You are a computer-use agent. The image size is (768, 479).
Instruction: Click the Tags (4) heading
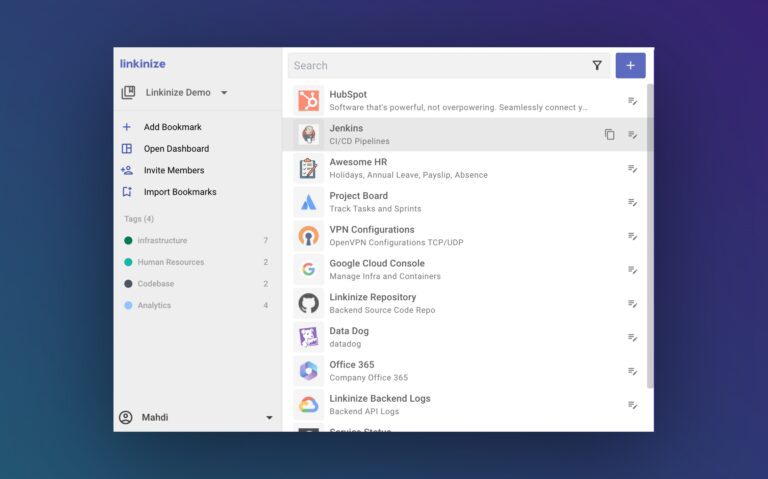click(139, 219)
